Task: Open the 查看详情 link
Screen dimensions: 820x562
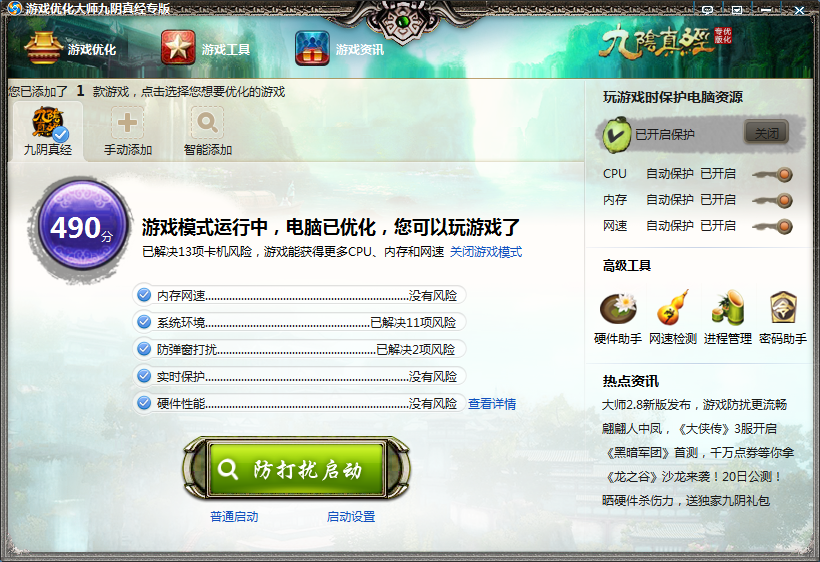Action: pos(492,404)
